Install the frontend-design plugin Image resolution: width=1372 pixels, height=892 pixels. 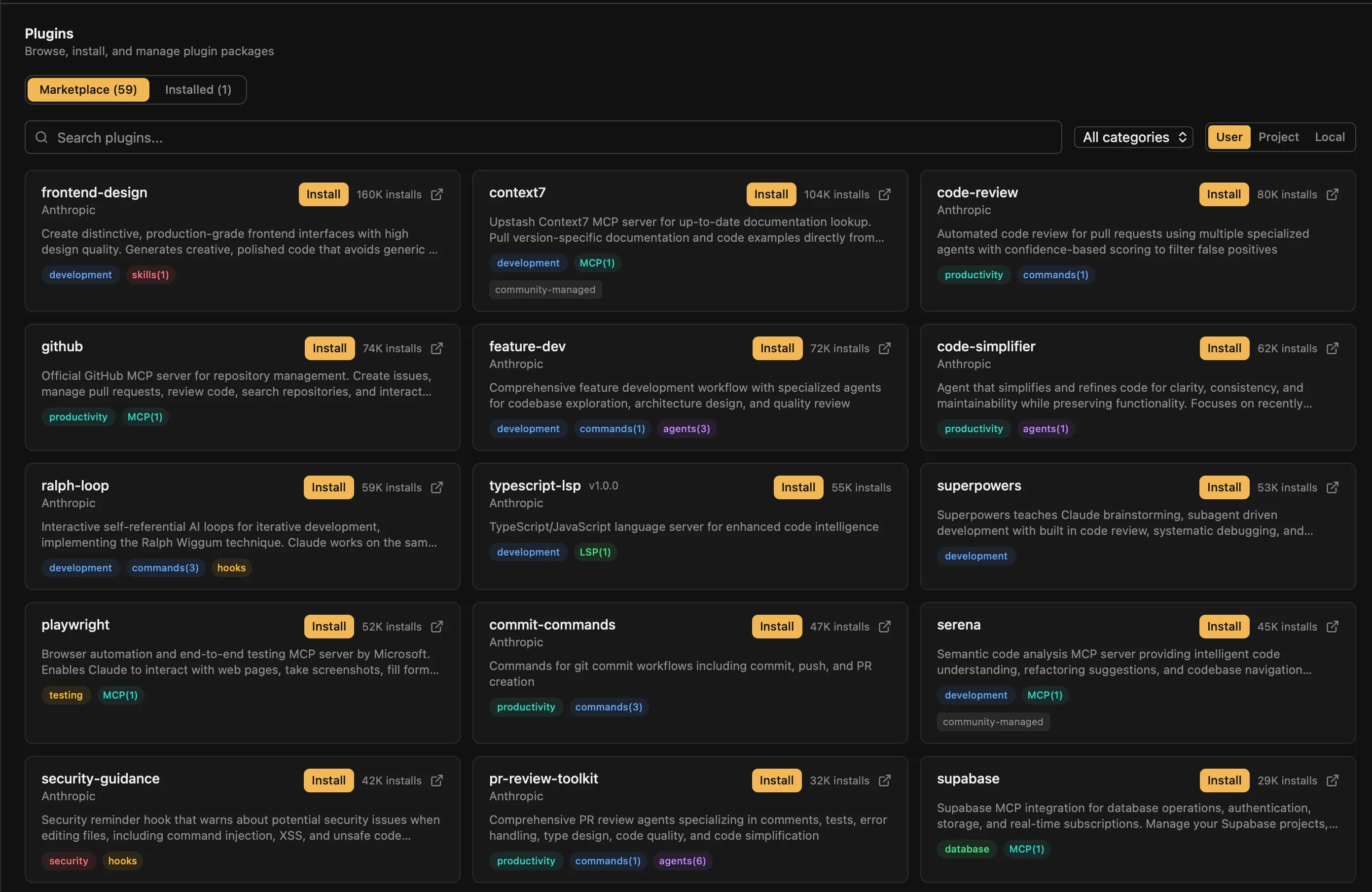(323, 194)
